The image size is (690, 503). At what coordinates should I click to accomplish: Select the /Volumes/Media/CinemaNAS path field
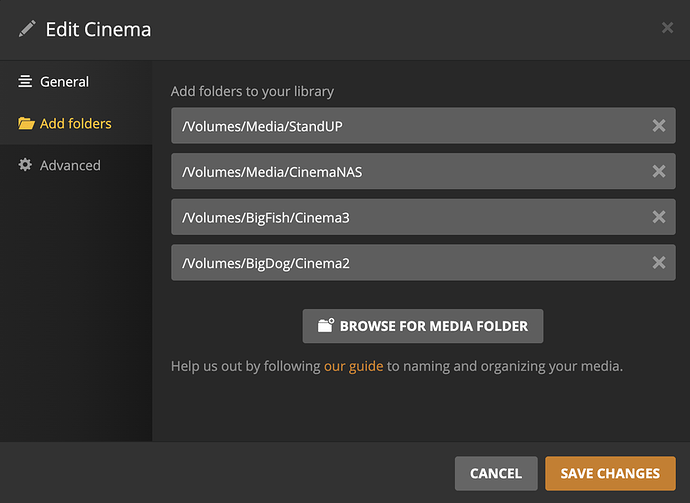(400, 171)
